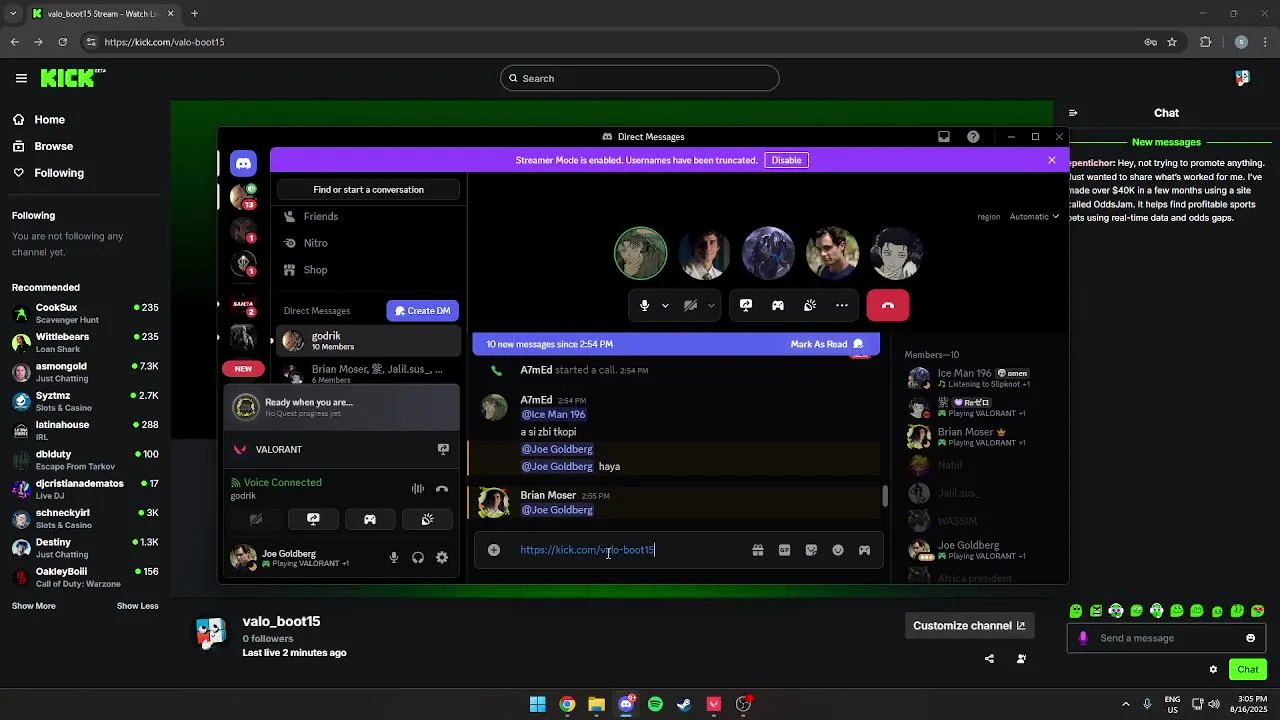Open Kick chat settings gear
The image size is (1280, 720).
click(x=1213, y=669)
